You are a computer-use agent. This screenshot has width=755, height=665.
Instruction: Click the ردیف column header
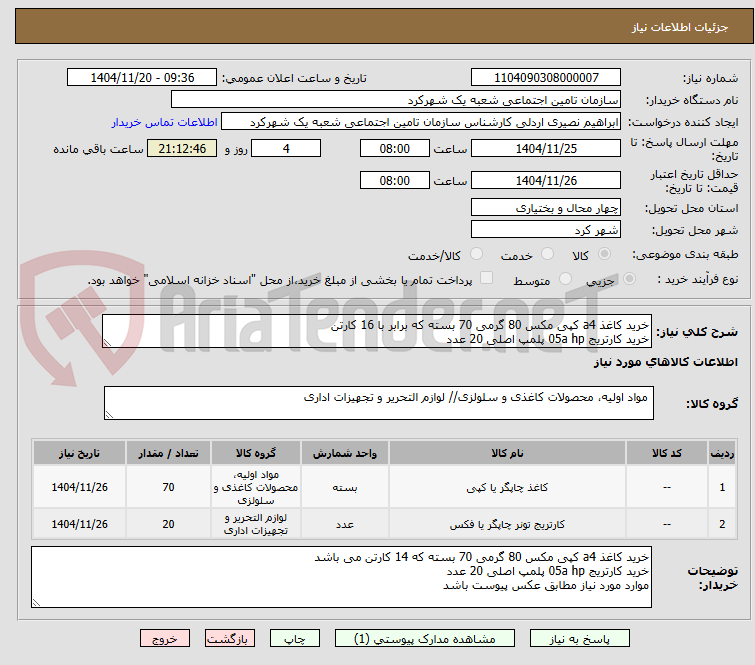(x=722, y=453)
